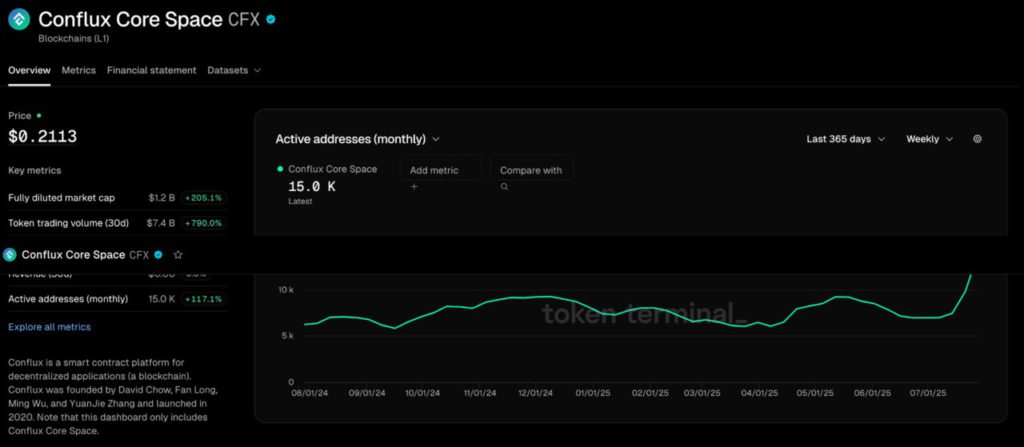Open the Last 365 days range dropdown

coord(845,139)
